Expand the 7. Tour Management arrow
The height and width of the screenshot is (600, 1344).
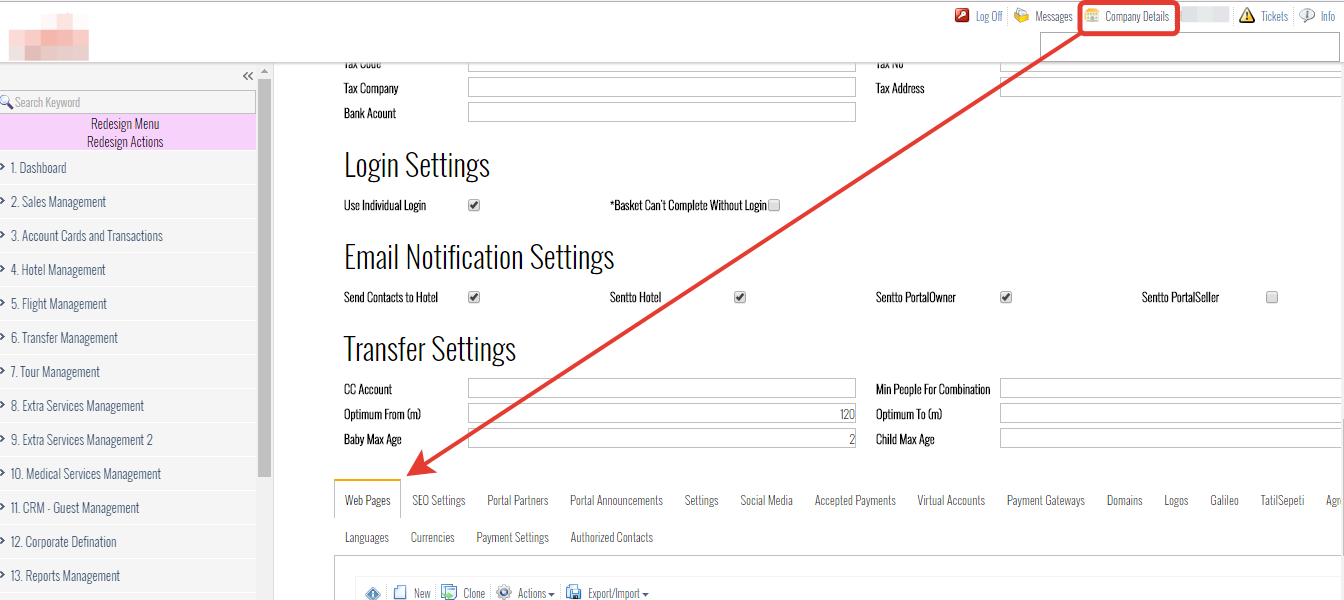(x=3, y=371)
